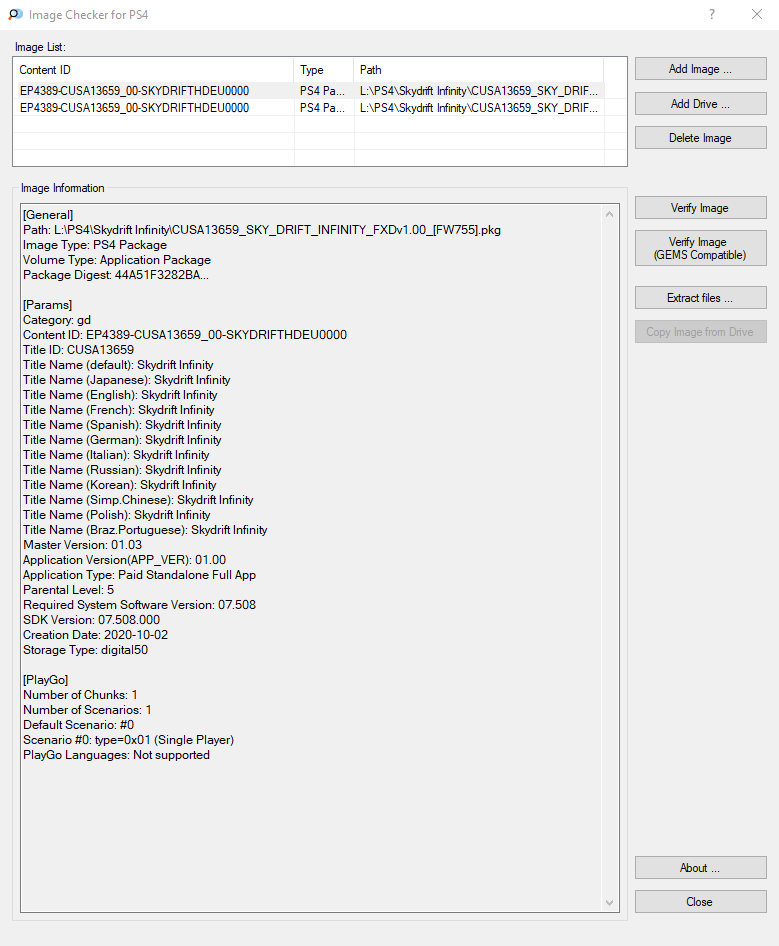Click the Creation Date: 2020-10-02 line
This screenshot has height=946, width=779.
[x=95, y=635]
